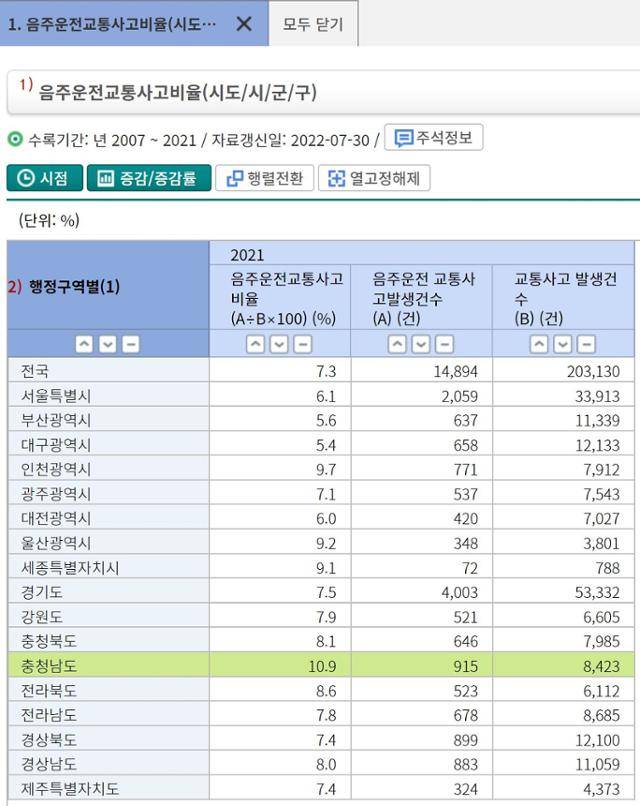Click the 인천광역시 ratio 9.7
Image resolution: width=640 pixels, height=806 pixels.
tap(326, 469)
